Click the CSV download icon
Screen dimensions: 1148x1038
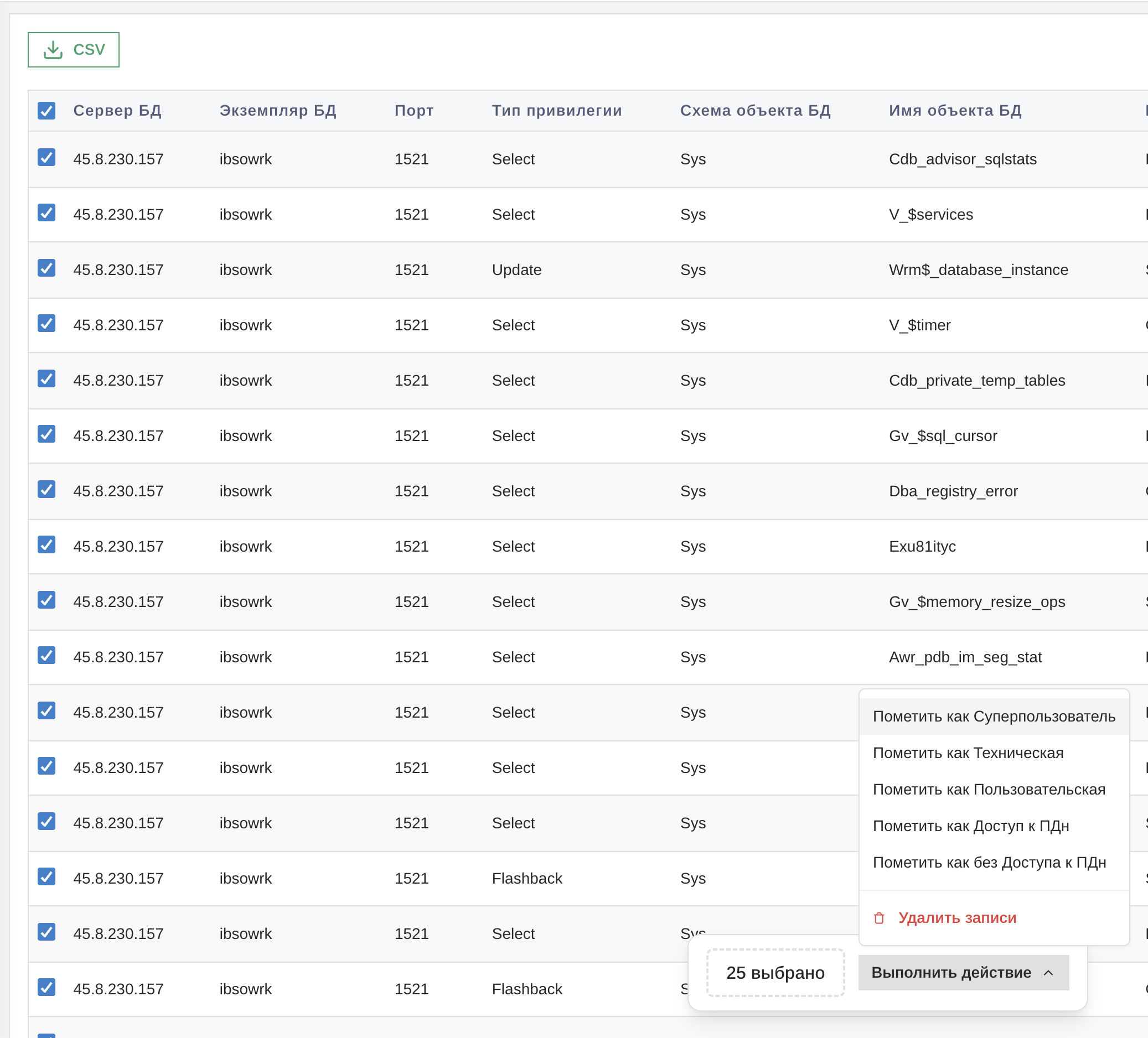click(x=53, y=49)
